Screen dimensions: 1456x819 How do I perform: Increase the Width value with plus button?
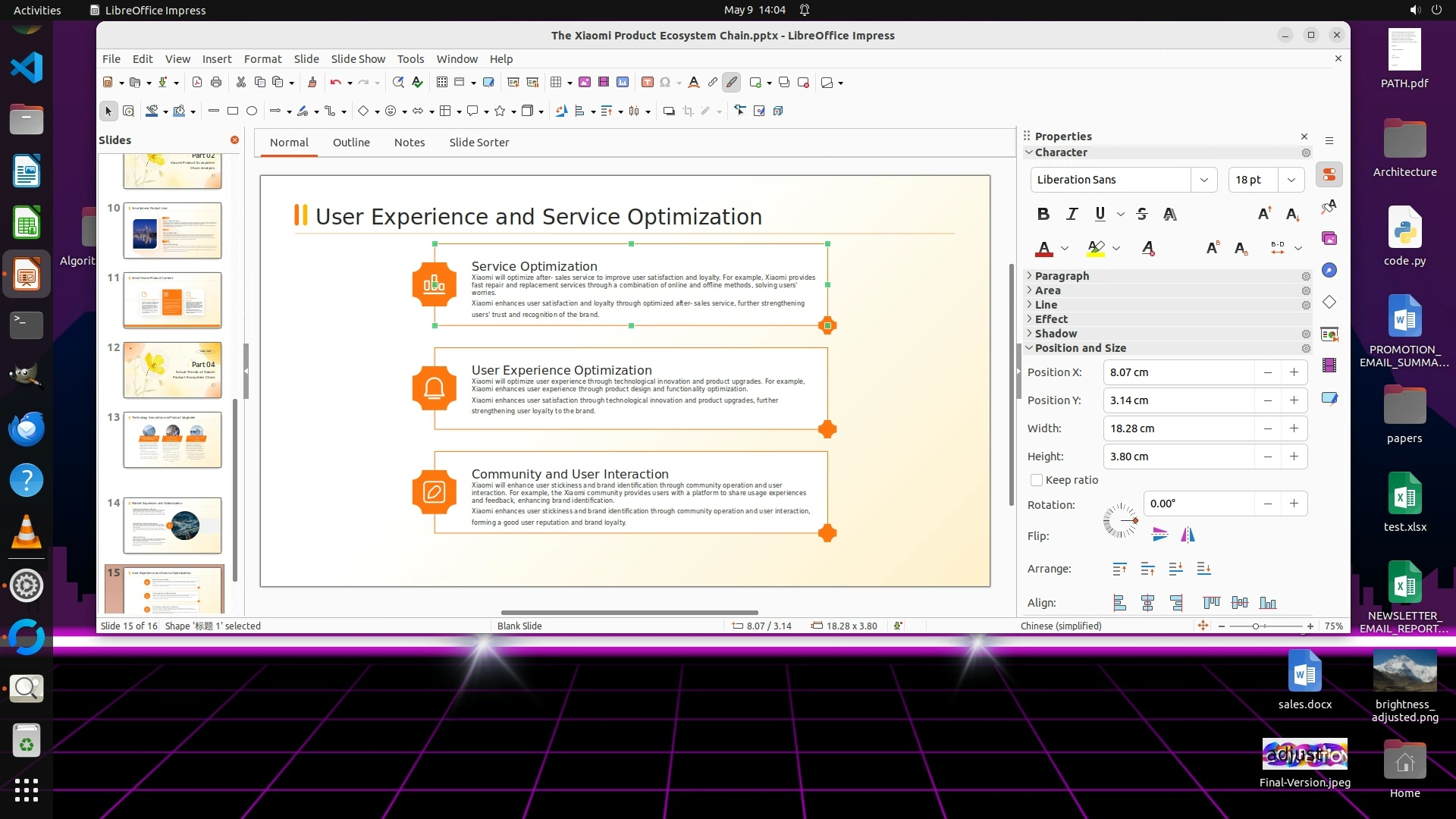[1294, 428]
